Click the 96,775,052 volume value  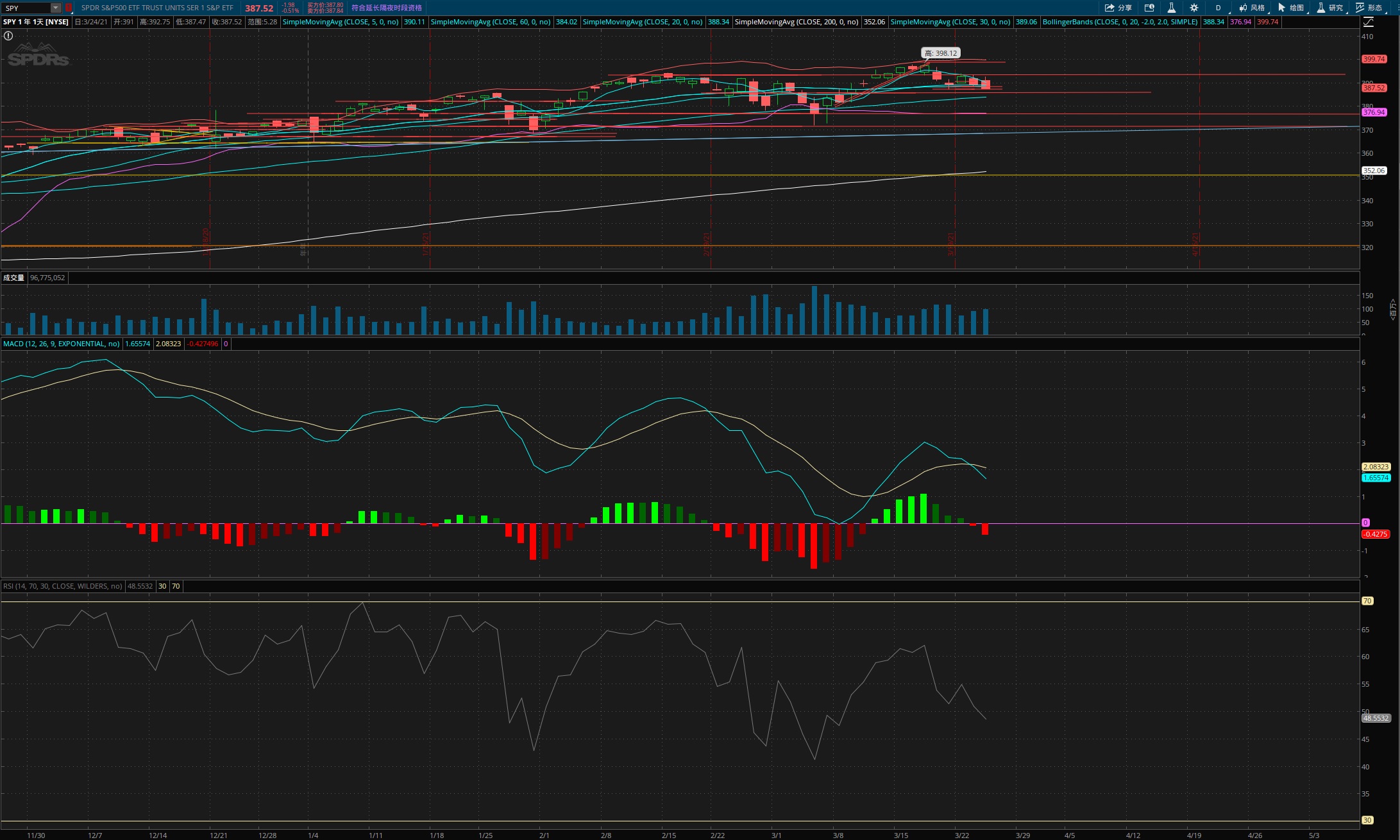click(x=47, y=278)
